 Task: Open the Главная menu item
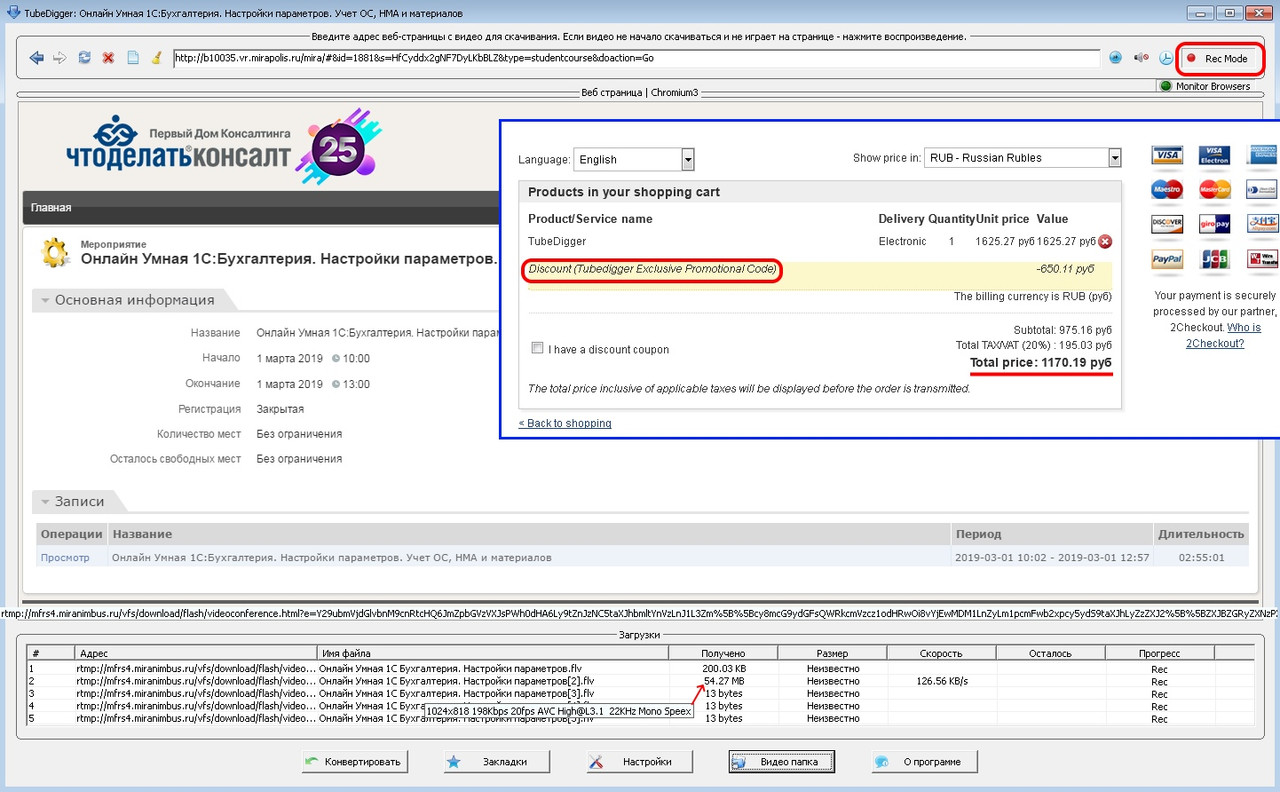[x=51, y=208]
